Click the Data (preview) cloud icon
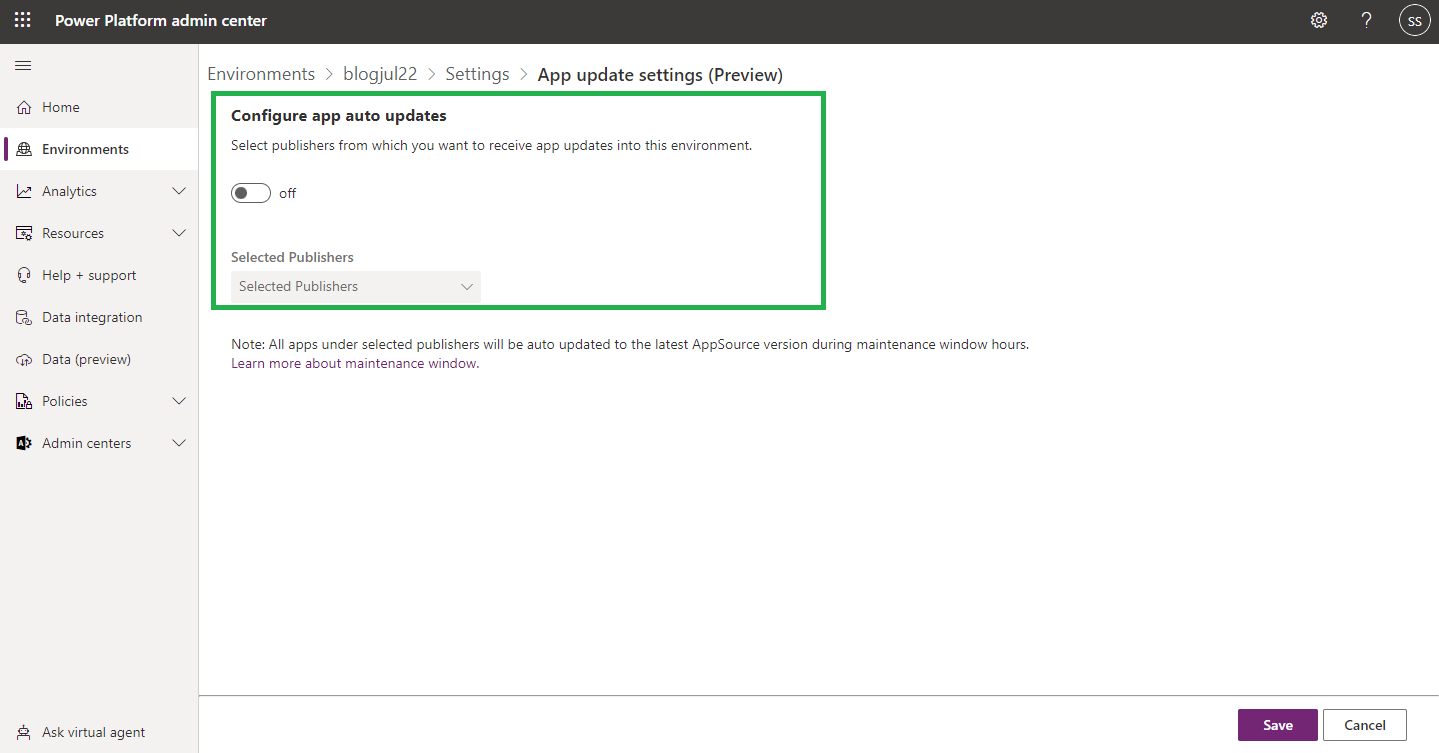This screenshot has height=753, width=1439. (x=24, y=359)
